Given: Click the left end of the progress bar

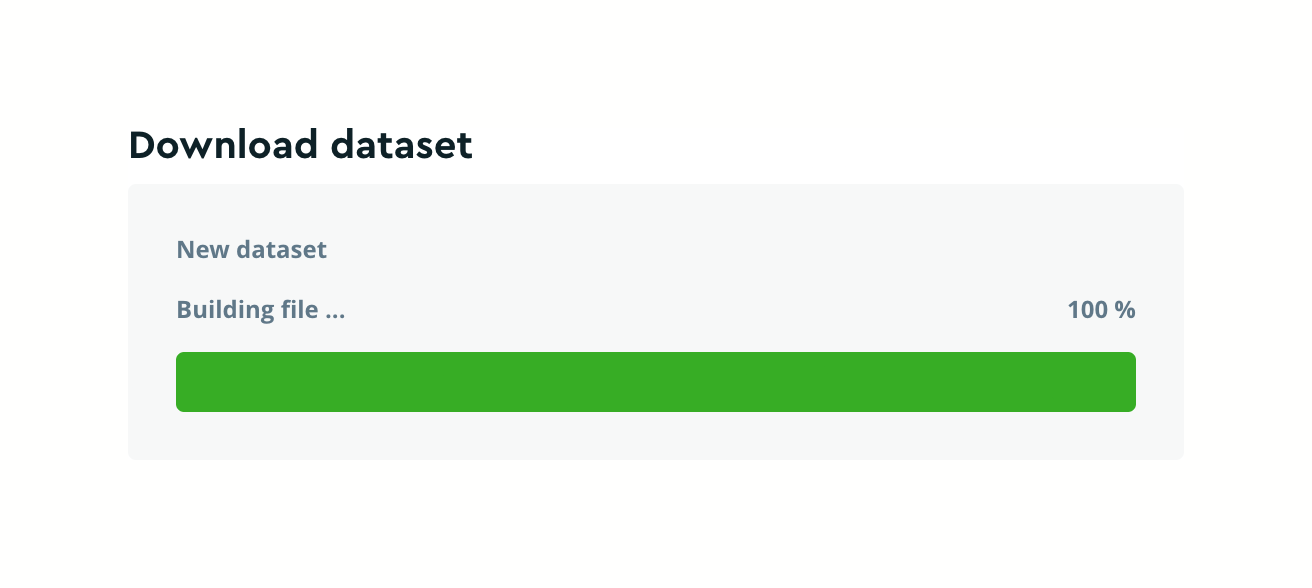Looking at the screenshot, I should [x=186, y=381].
